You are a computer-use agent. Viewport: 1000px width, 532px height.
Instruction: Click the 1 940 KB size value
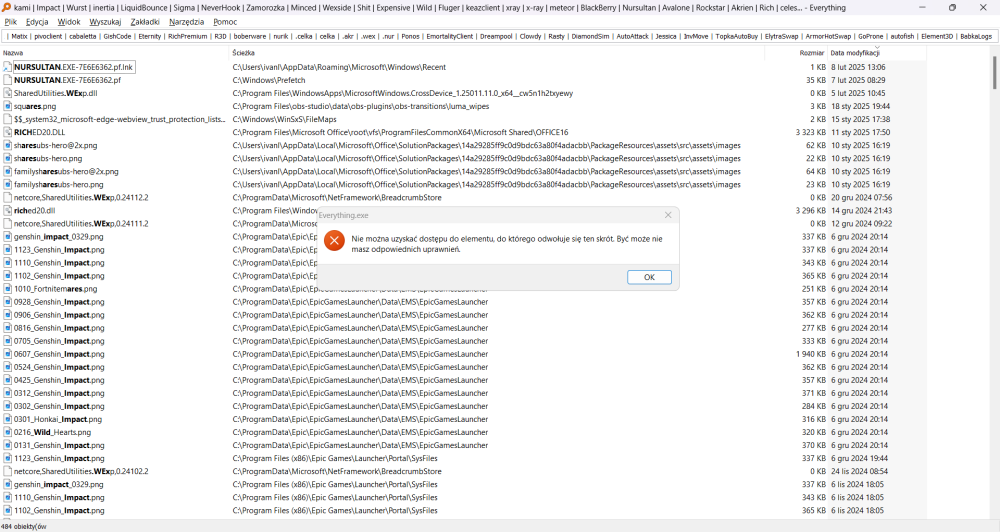(811, 354)
